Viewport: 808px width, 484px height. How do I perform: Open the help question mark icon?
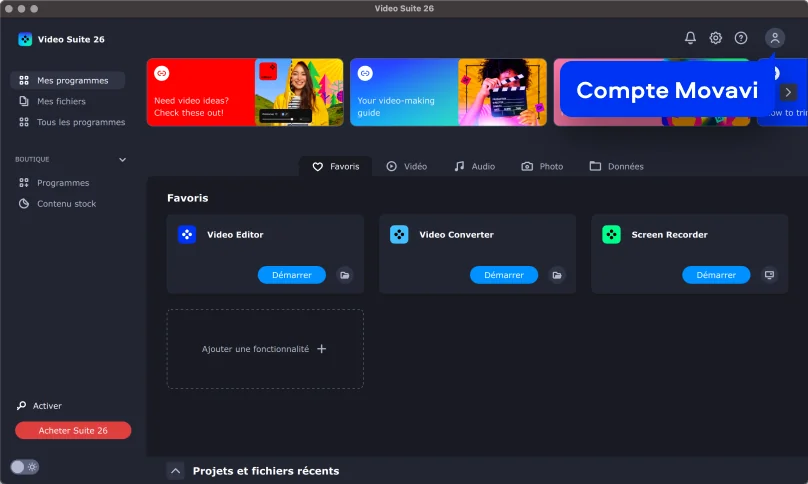coord(740,38)
